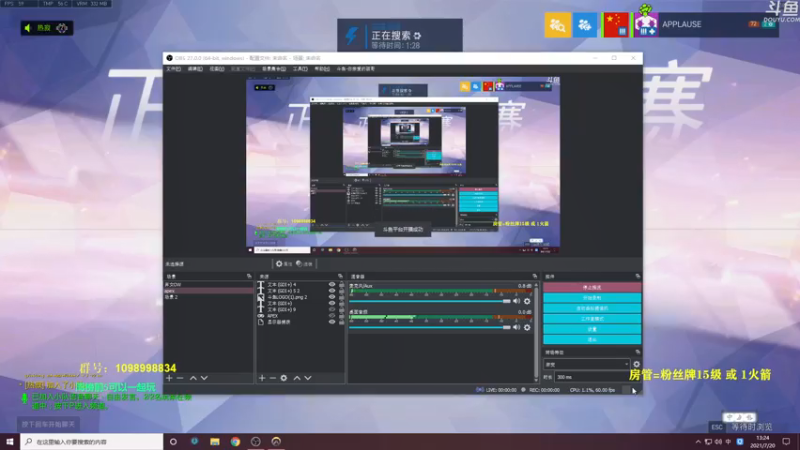Click the blue squad icon at top
The height and width of the screenshot is (450, 800).
coord(585,24)
